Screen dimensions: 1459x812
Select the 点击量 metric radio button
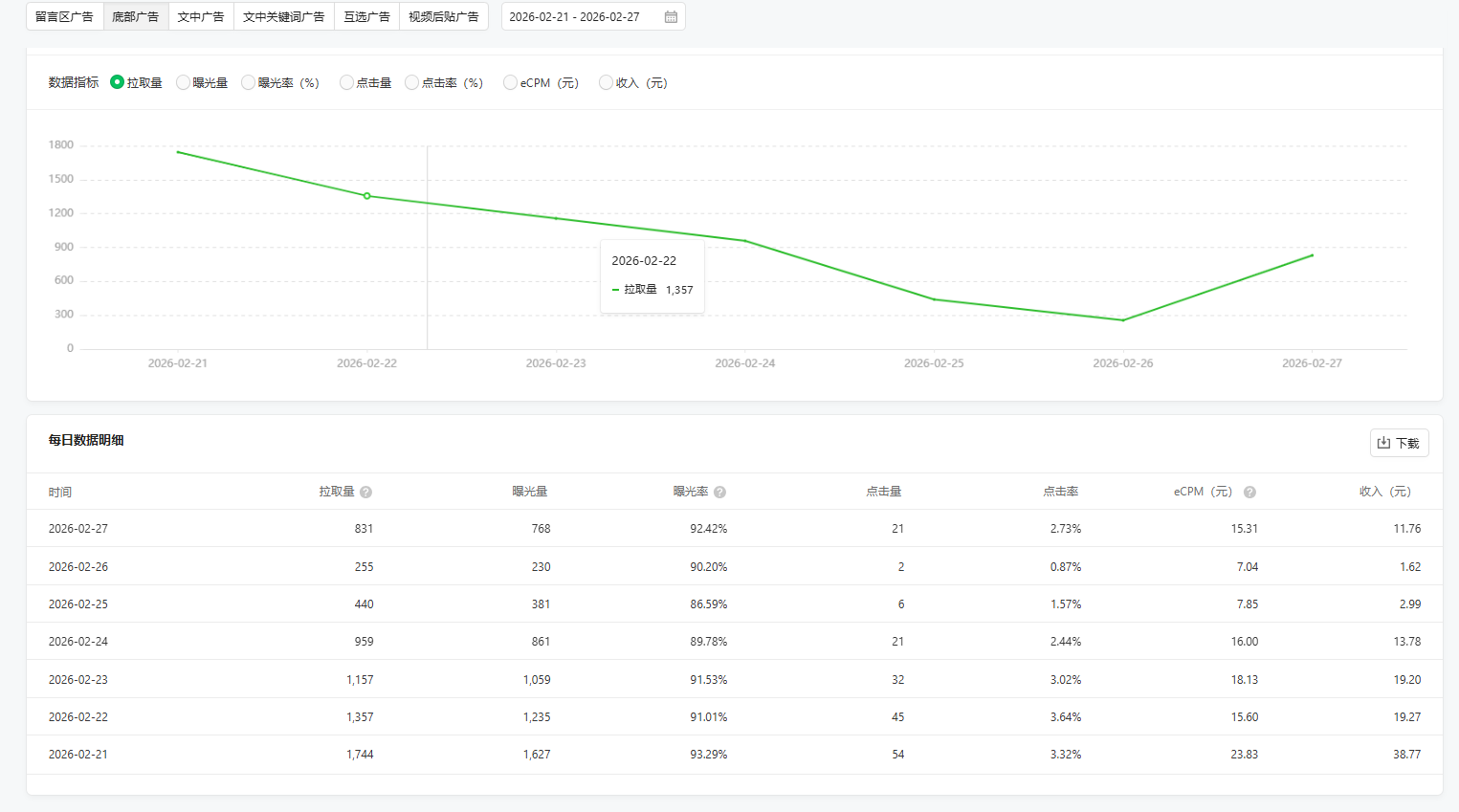coord(347,83)
